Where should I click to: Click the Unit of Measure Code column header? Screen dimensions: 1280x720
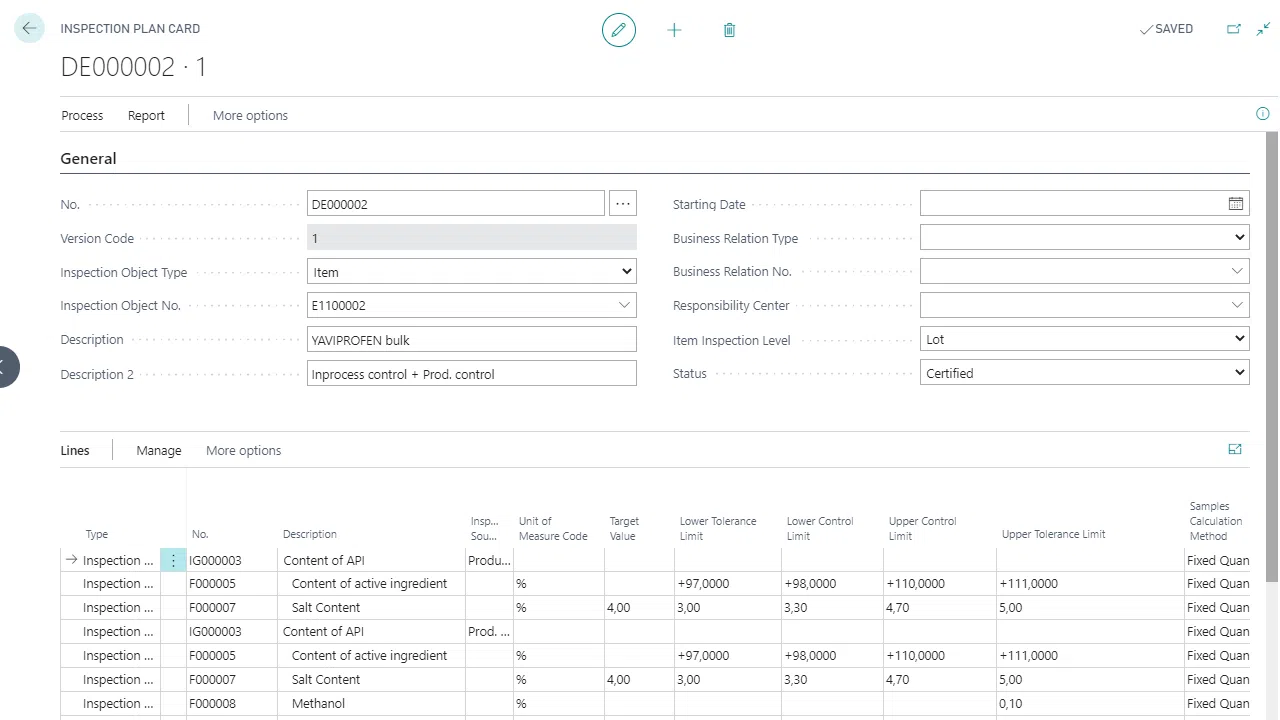[553, 528]
